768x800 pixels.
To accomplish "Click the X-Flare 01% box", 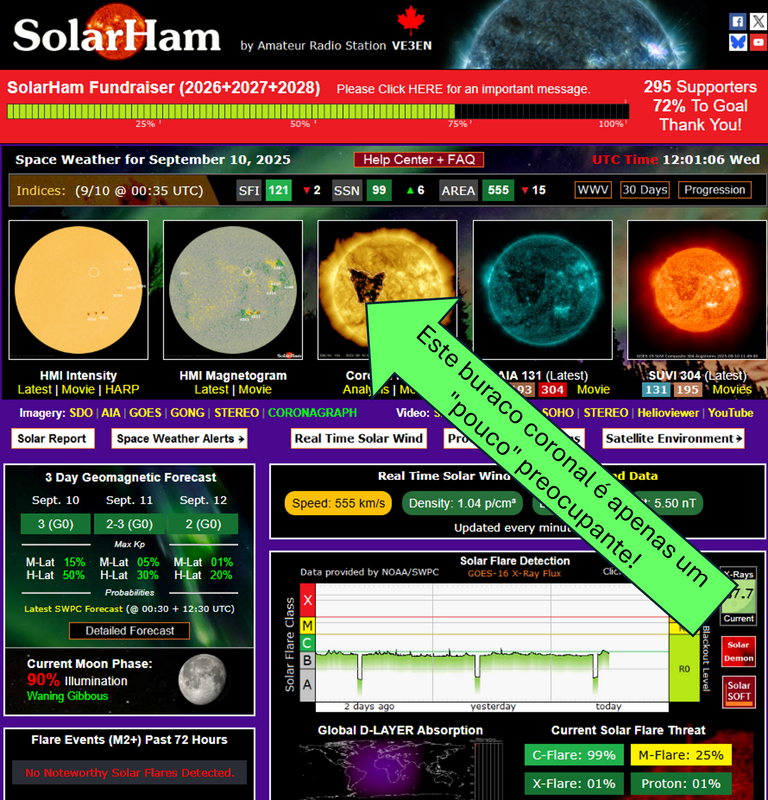I will [574, 784].
